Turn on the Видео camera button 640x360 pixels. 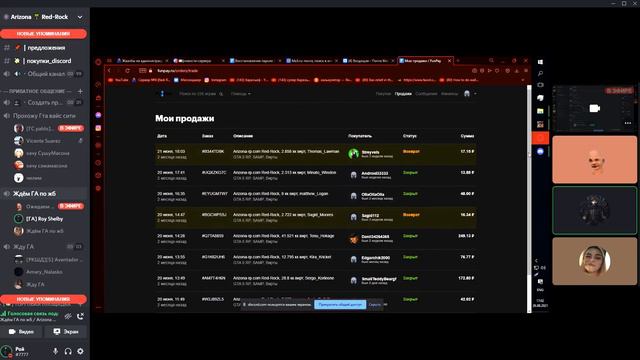pos(22,331)
